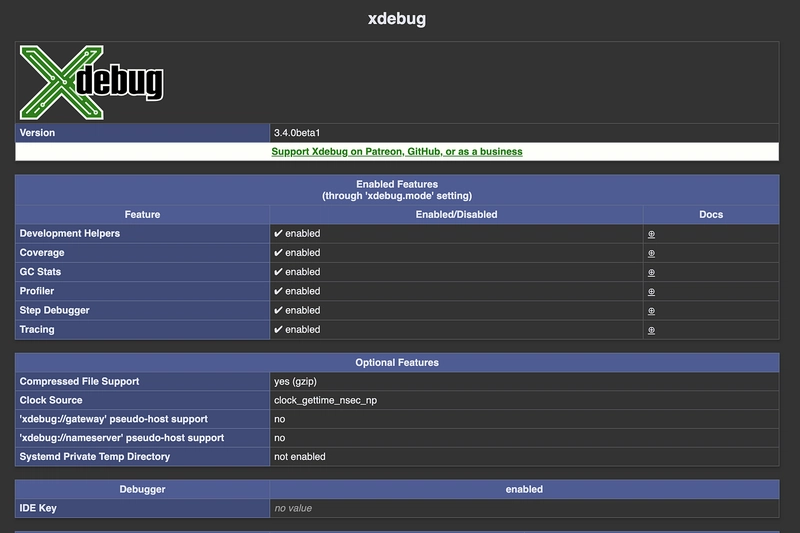800x533 pixels.
Task: Select 'xdebug://nameserver' pseudo-host support label
Action: click(142, 438)
